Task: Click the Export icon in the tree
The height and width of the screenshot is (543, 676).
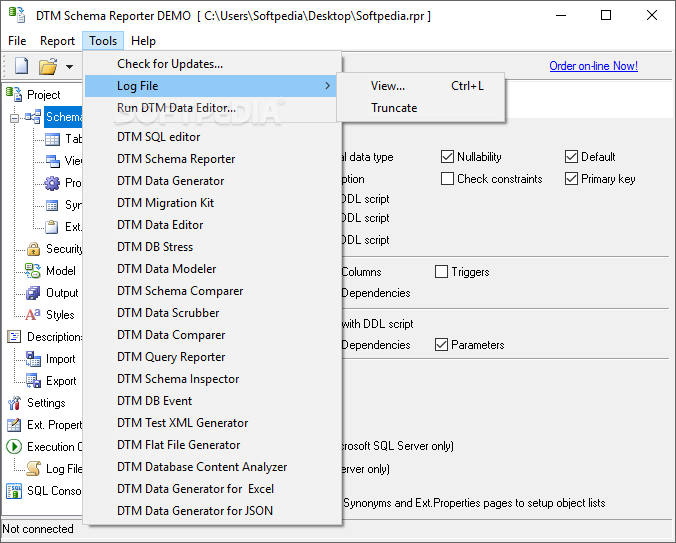Action: pos(33,381)
